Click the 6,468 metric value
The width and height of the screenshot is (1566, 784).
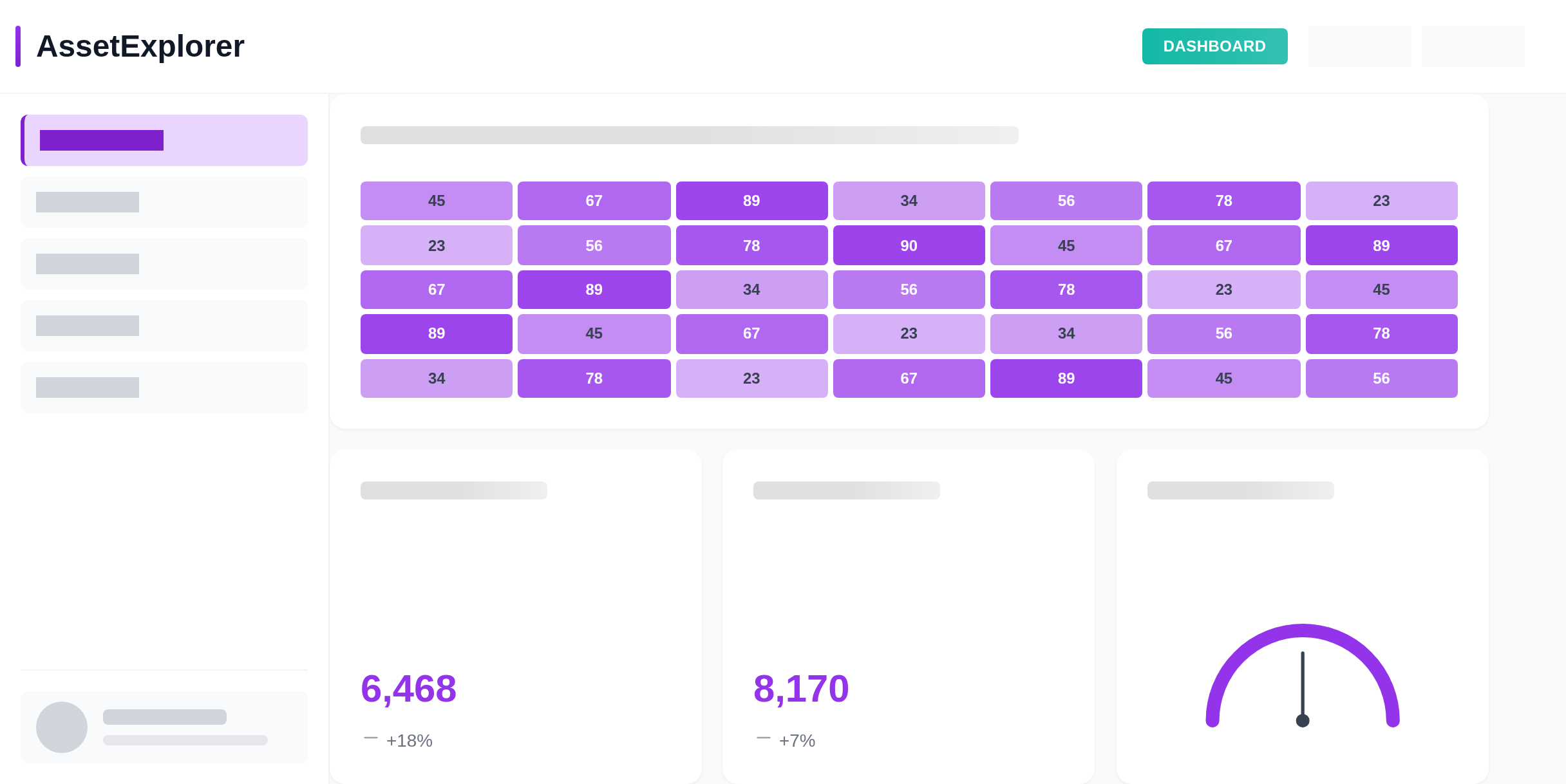point(408,689)
